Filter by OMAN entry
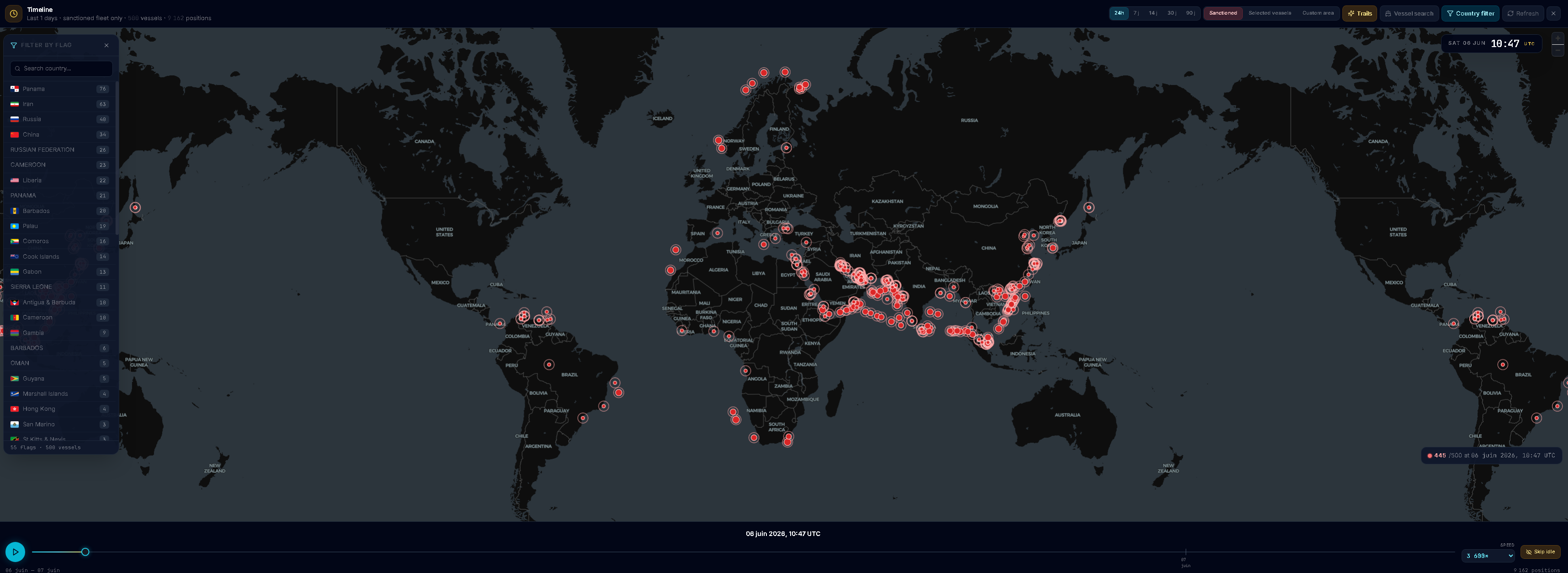Image resolution: width=1568 pixels, height=573 pixels. (x=60, y=363)
